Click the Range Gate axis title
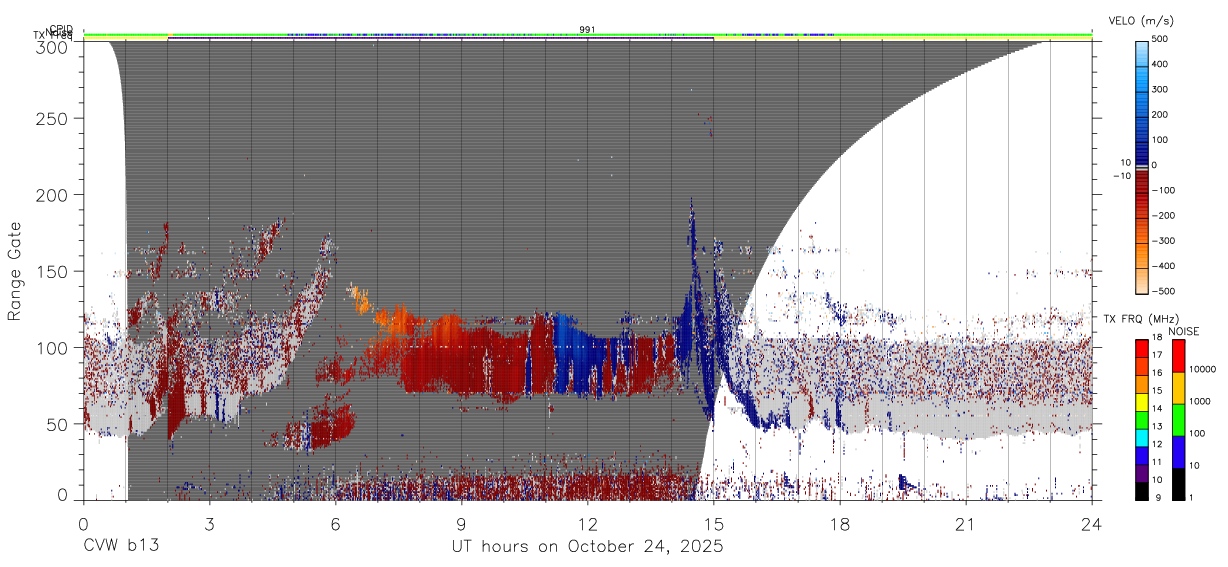1228x567 pixels. (16, 272)
